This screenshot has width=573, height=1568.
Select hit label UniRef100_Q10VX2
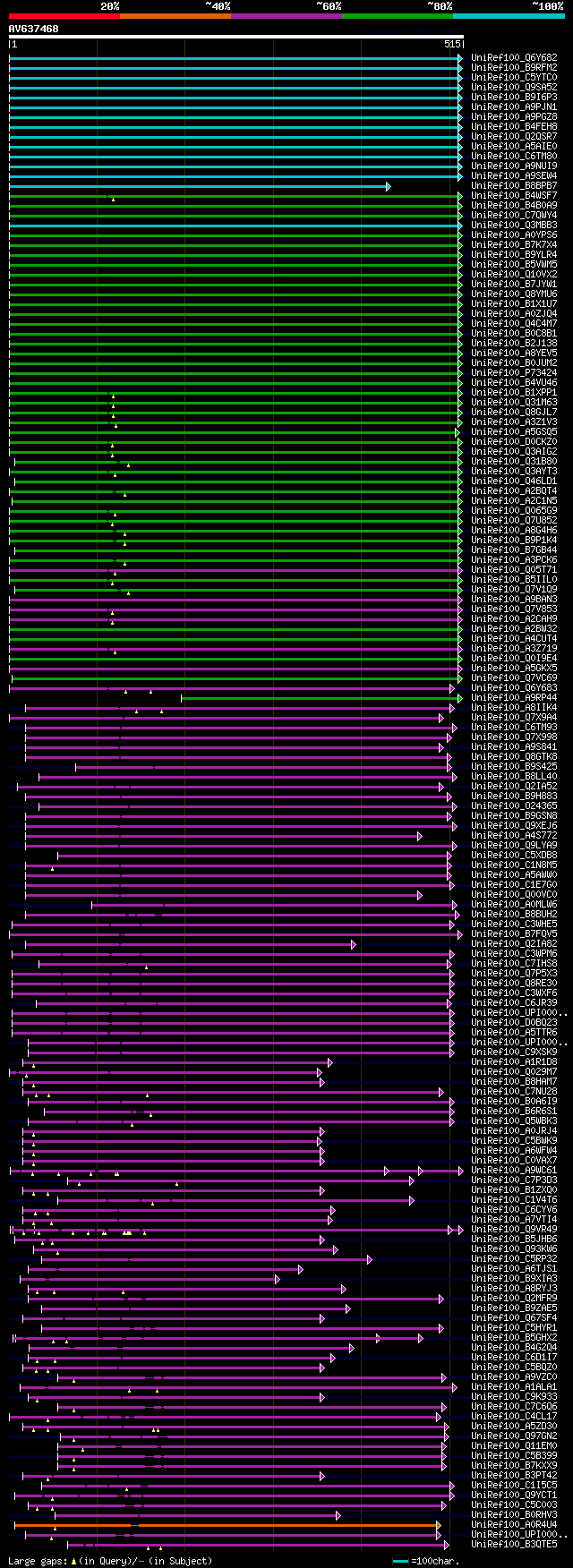(514, 275)
